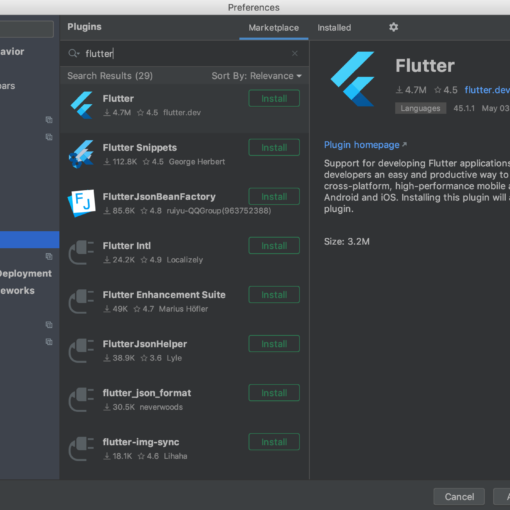Clear the flutter search text

[295, 53]
